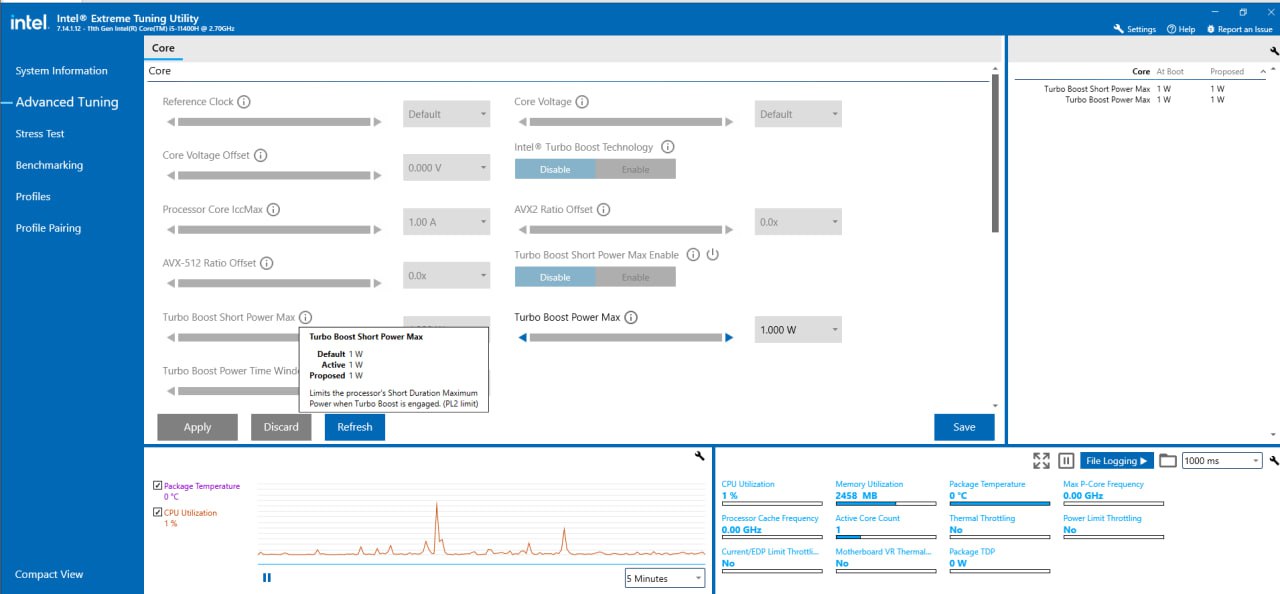Viewport: 1280px width, 594px height.
Task: Click the power icon beside Turbo Boost Short Power Max Enable
Action: coord(712,255)
